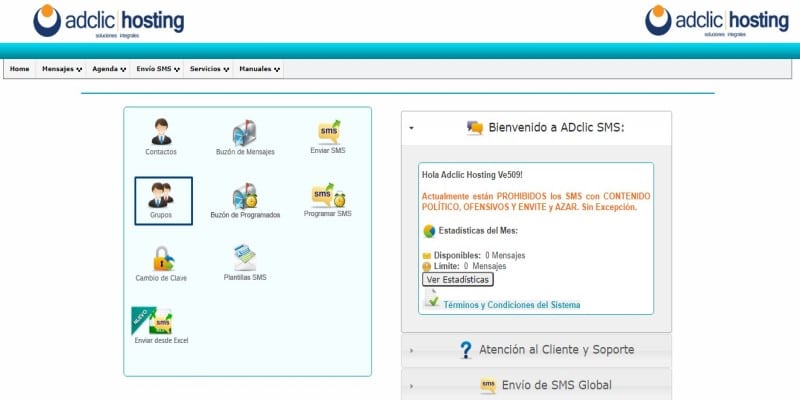Open the Plantillas SMS icon

pos(245,258)
